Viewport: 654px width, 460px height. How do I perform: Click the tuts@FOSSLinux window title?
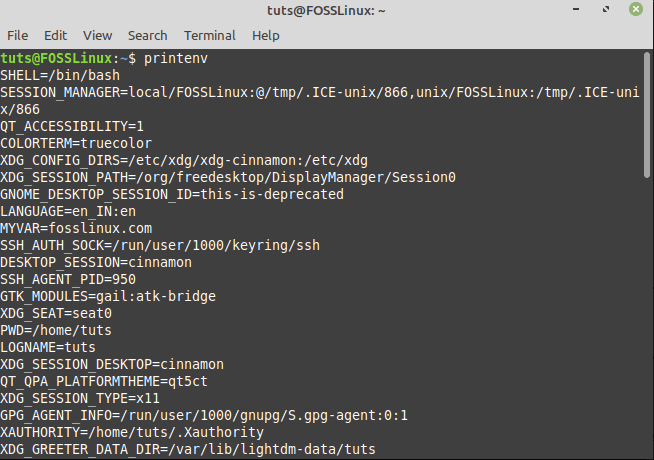(326, 10)
